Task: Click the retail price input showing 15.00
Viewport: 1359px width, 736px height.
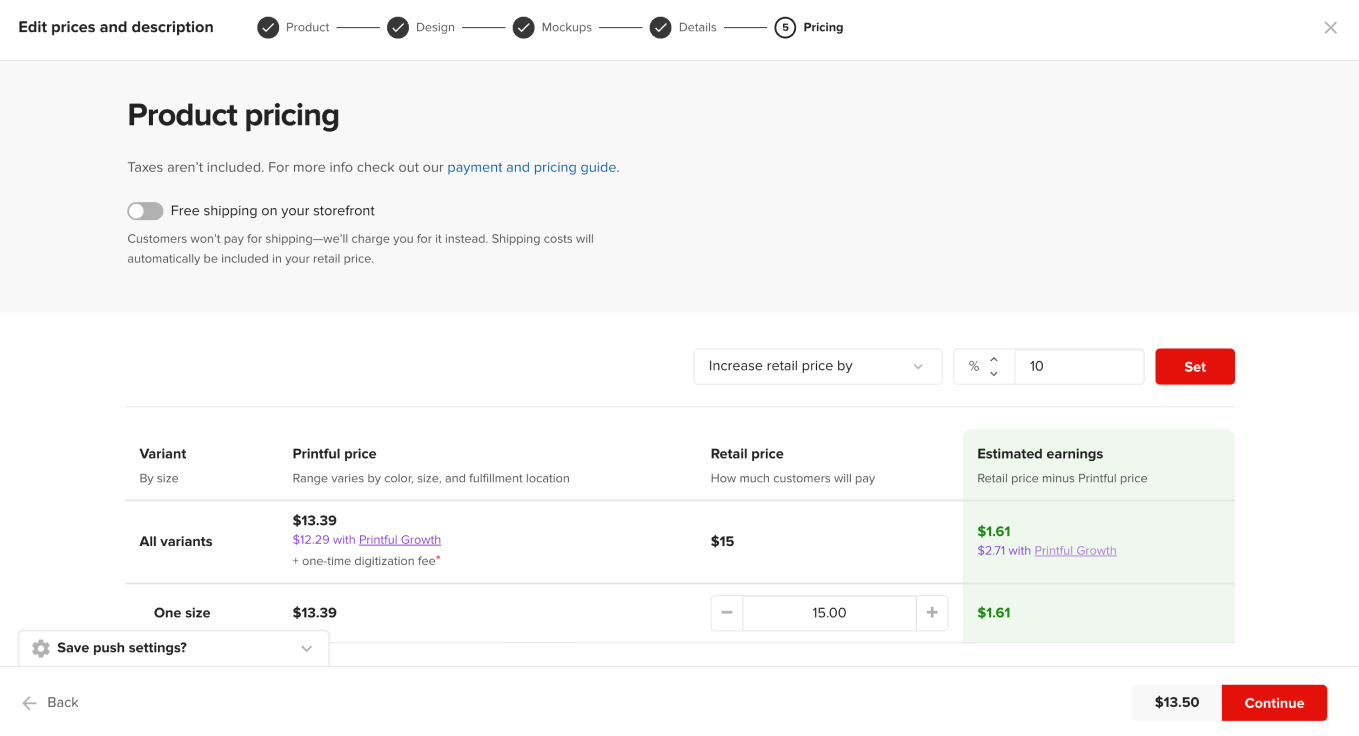Action: (829, 612)
